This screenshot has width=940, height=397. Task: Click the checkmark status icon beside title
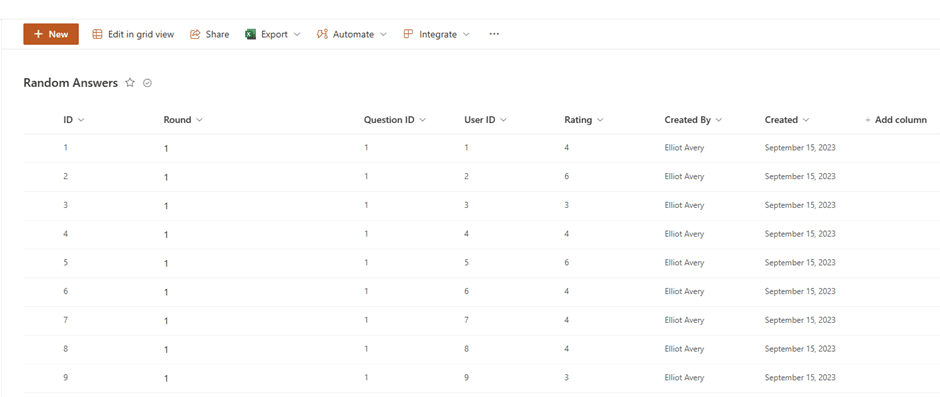[x=147, y=83]
